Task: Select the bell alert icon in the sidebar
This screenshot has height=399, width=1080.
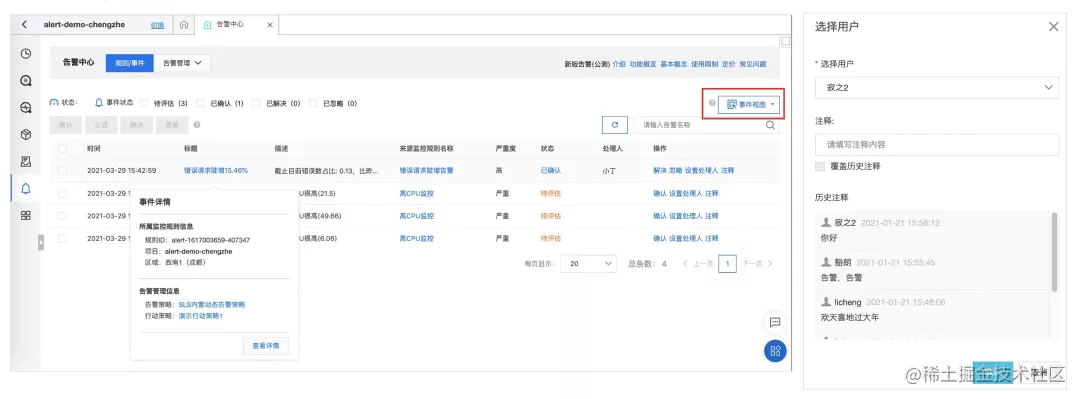Action: point(25,188)
